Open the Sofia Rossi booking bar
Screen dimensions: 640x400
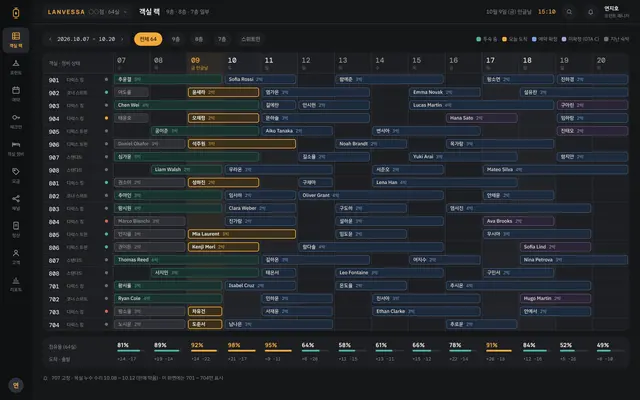pos(260,79)
